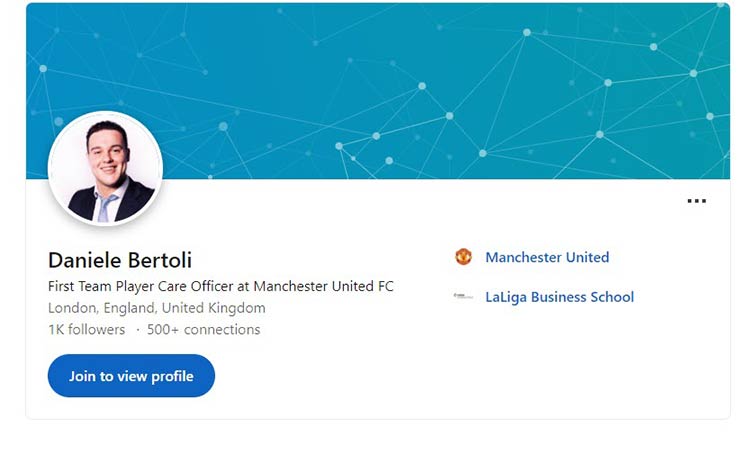Click the LaLiga Business School logo

[x=463, y=297]
